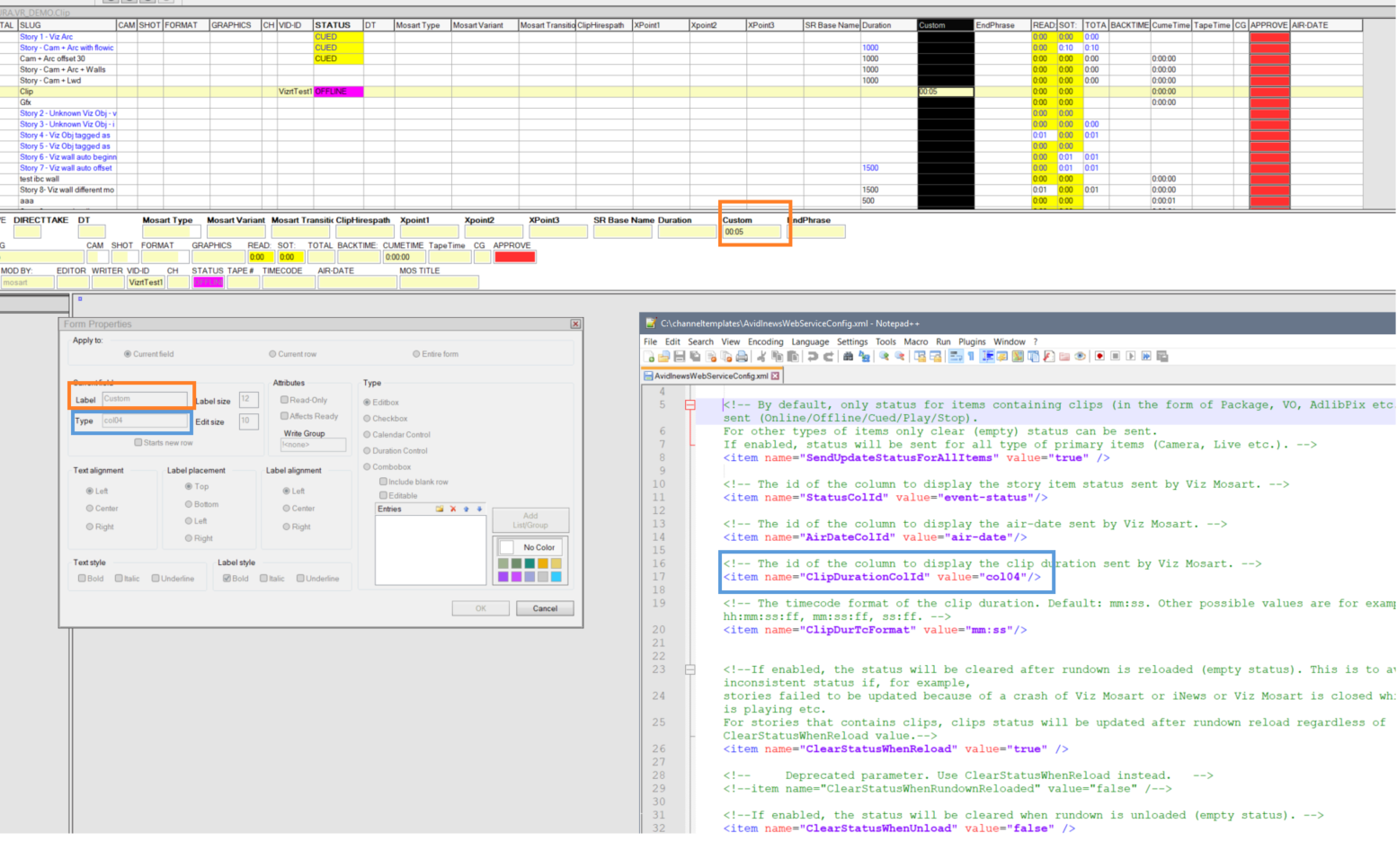The height and width of the screenshot is (868, 1397).
Task: Switch to AvidInewsWebServiceConfig.xml tab
Action: coord(711,376)
